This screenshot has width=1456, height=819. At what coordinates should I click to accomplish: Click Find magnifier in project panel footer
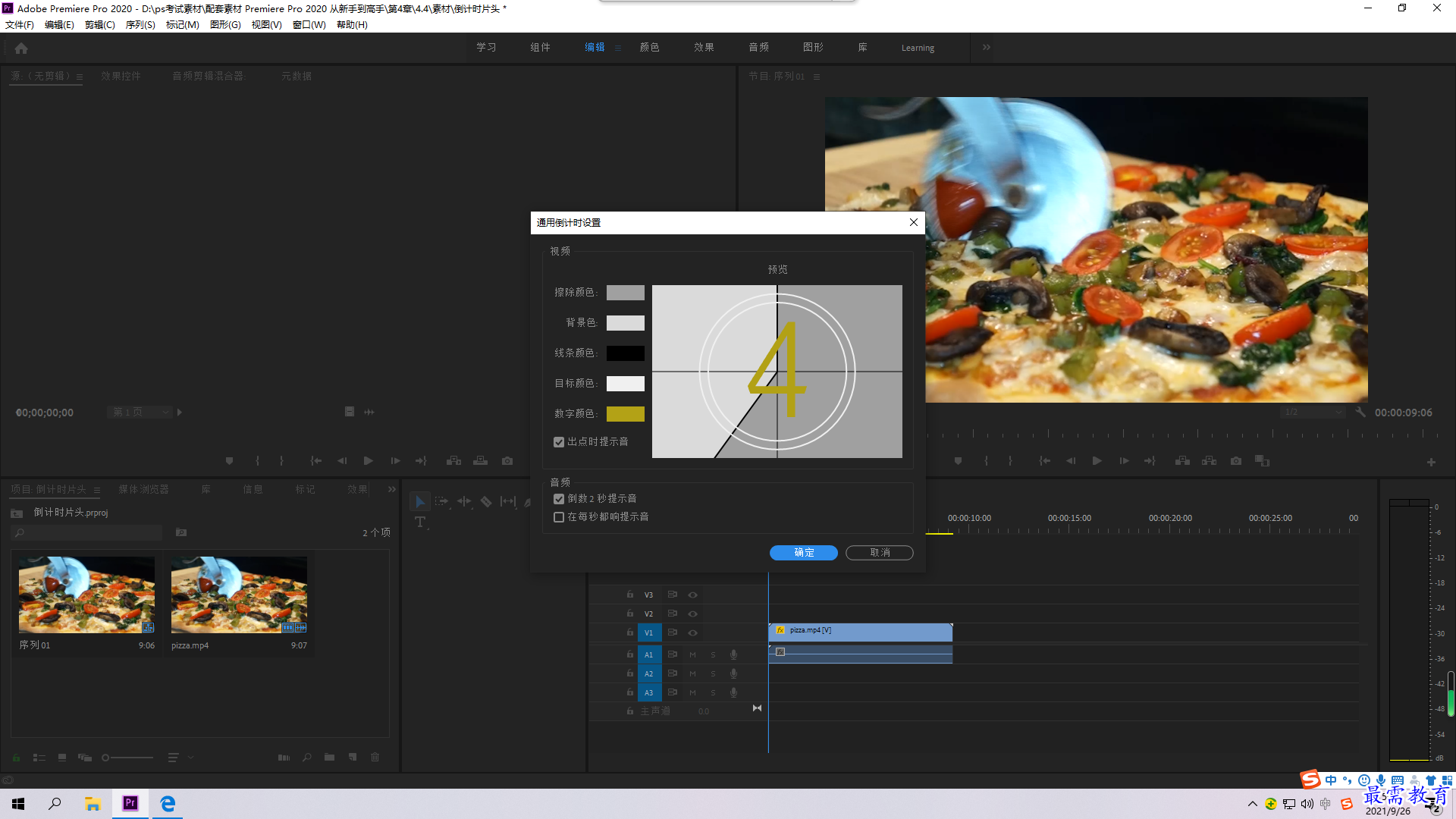307,758
